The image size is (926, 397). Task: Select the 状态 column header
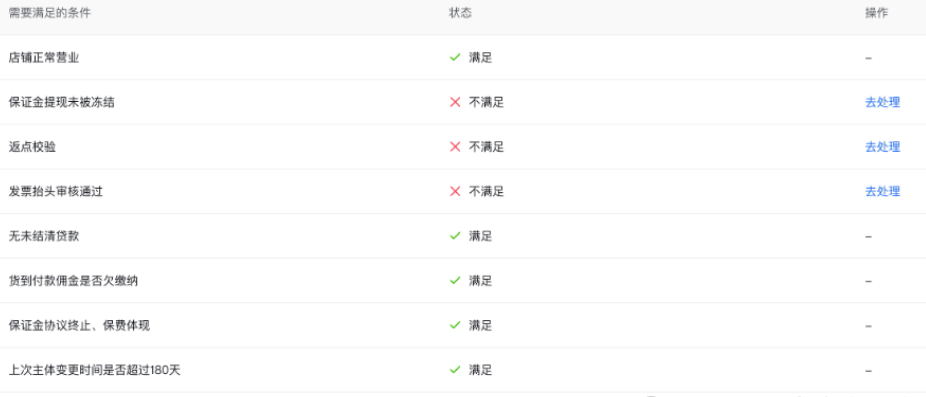coord(461,13)
